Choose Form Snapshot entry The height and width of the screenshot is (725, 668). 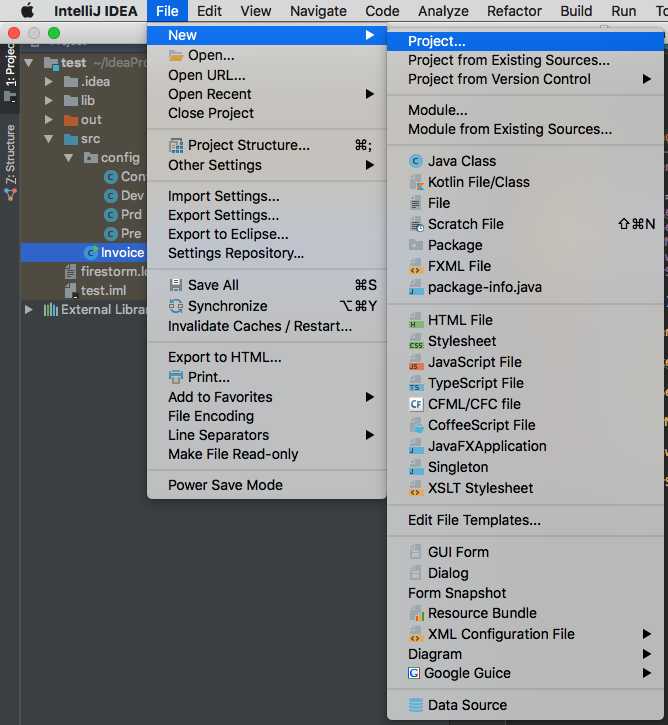click(525, 593)
